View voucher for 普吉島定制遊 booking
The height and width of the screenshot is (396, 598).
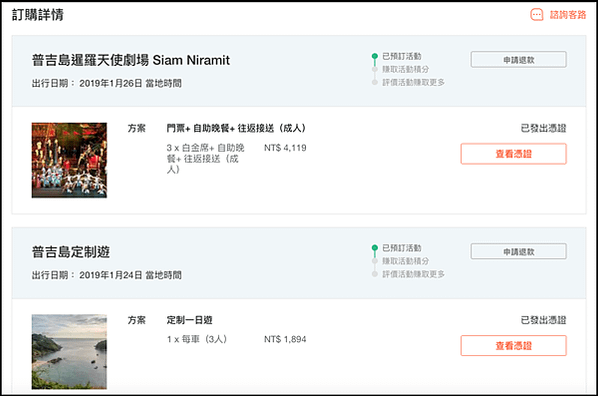[513, 346]
